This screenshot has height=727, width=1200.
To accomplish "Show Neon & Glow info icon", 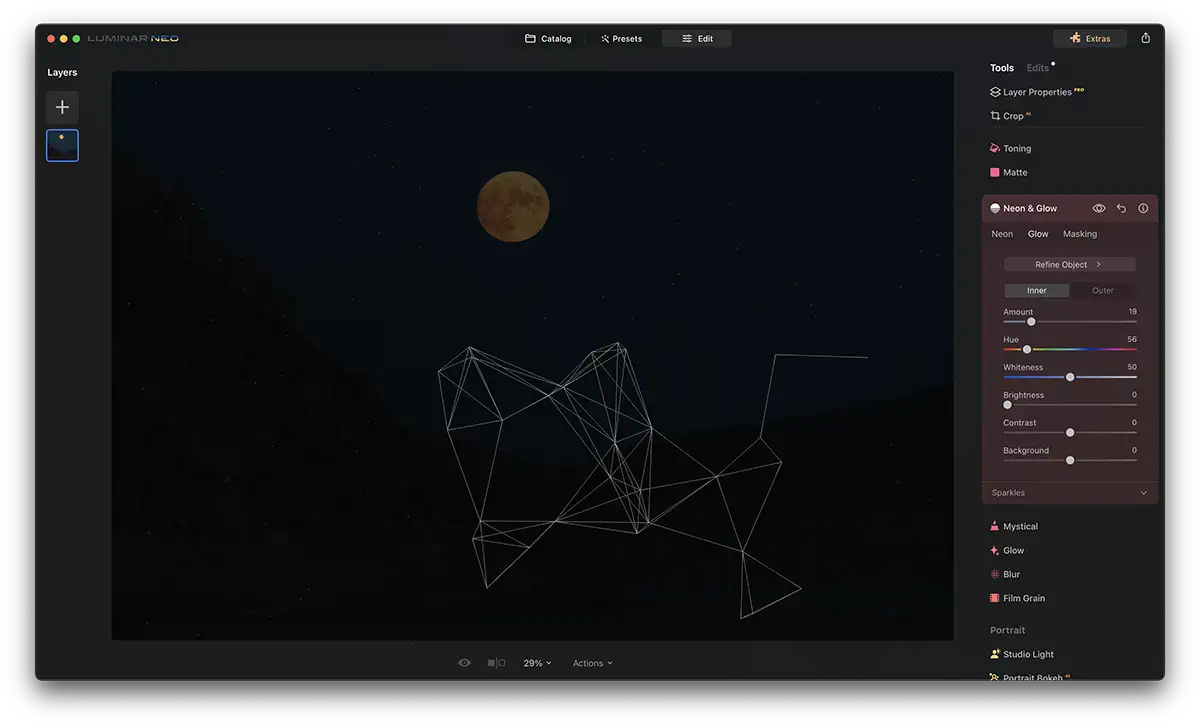I will (x=1143, y=208).
